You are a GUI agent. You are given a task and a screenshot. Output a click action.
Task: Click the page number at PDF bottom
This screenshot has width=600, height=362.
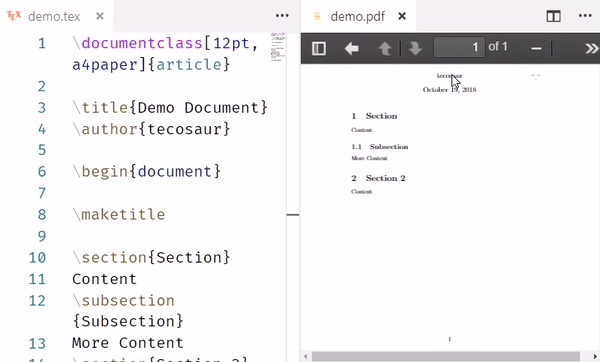[x=450, y=339]
